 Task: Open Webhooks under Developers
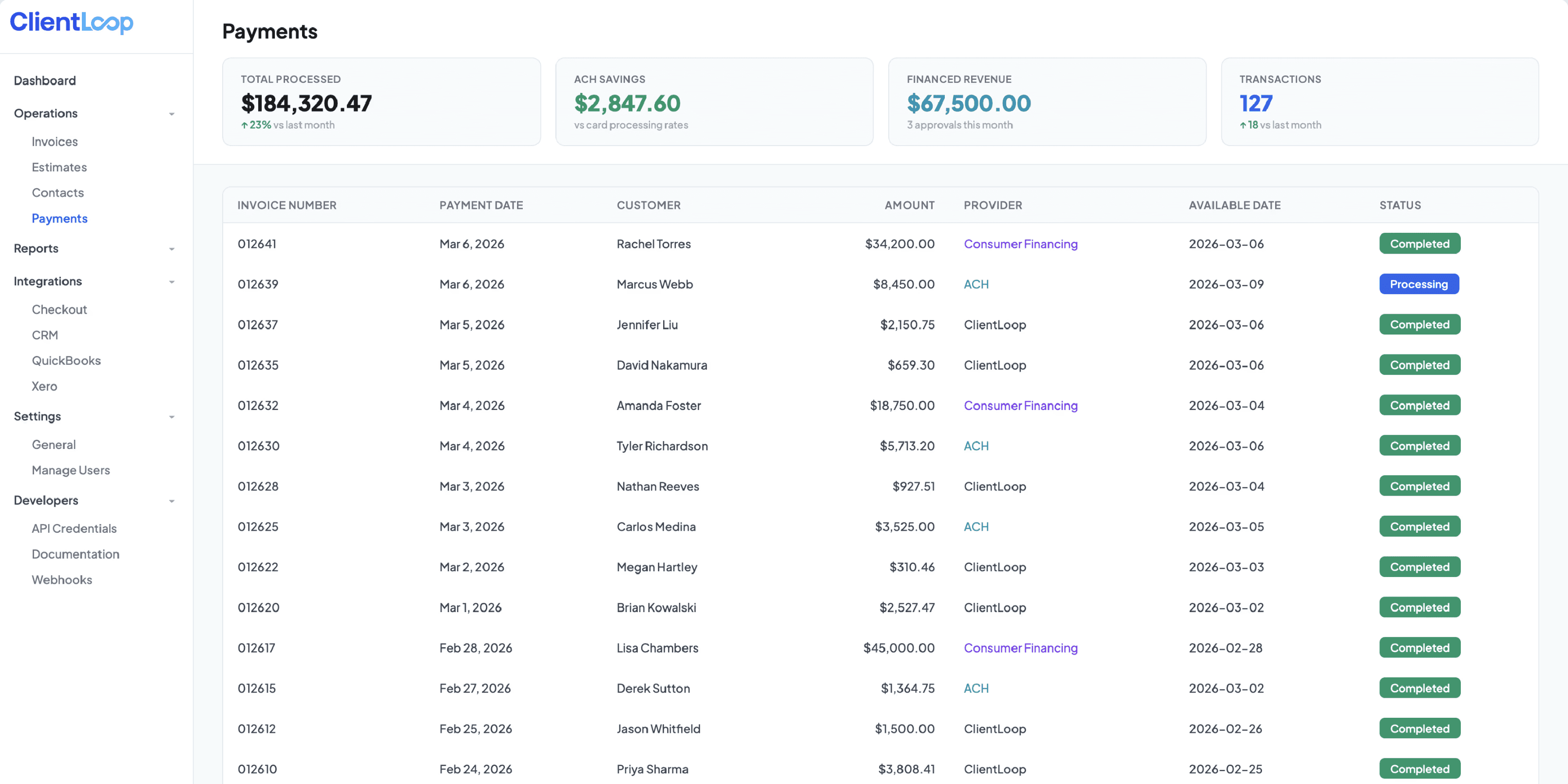[x=61, y=579]
